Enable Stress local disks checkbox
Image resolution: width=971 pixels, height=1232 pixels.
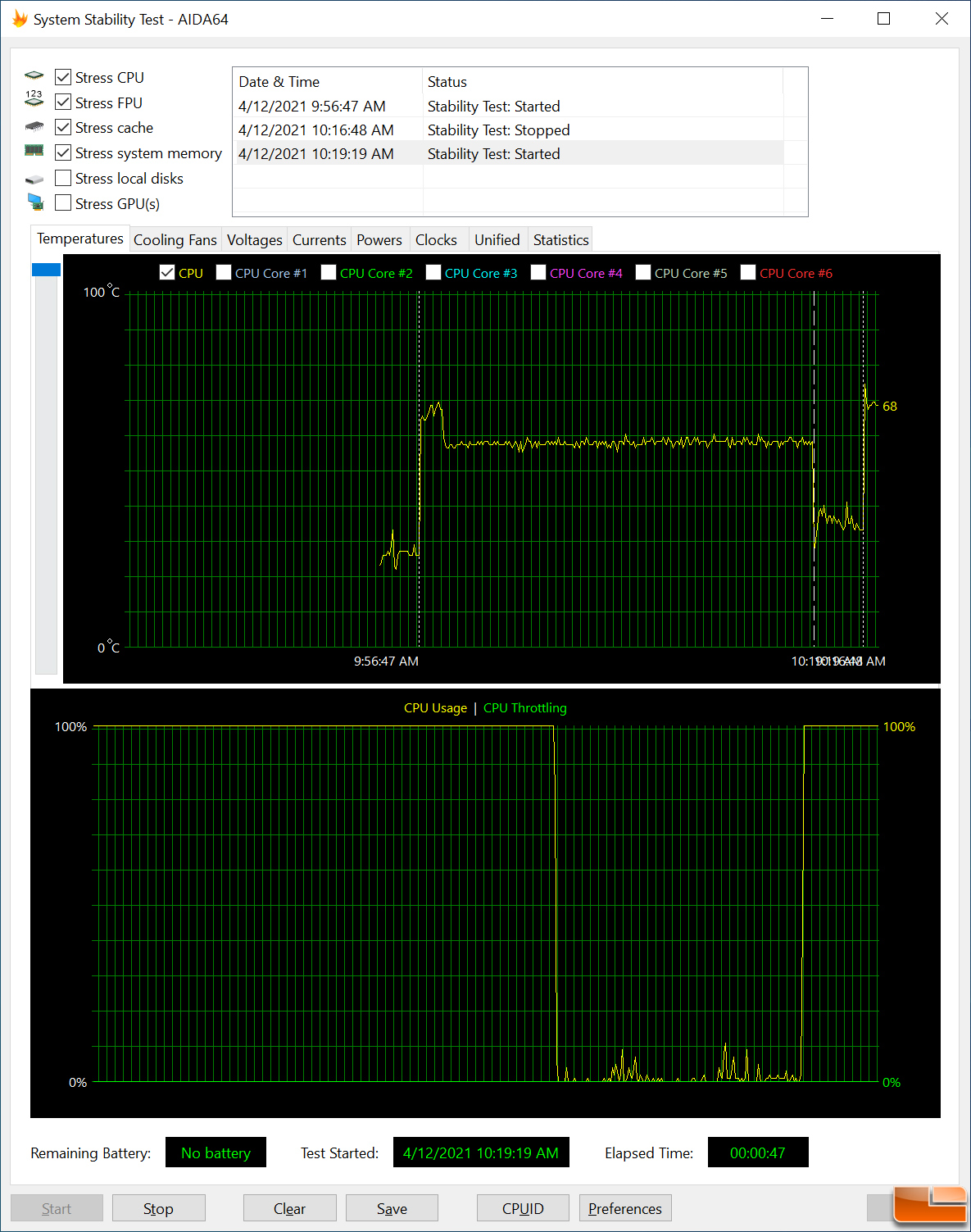pos(63,178)
